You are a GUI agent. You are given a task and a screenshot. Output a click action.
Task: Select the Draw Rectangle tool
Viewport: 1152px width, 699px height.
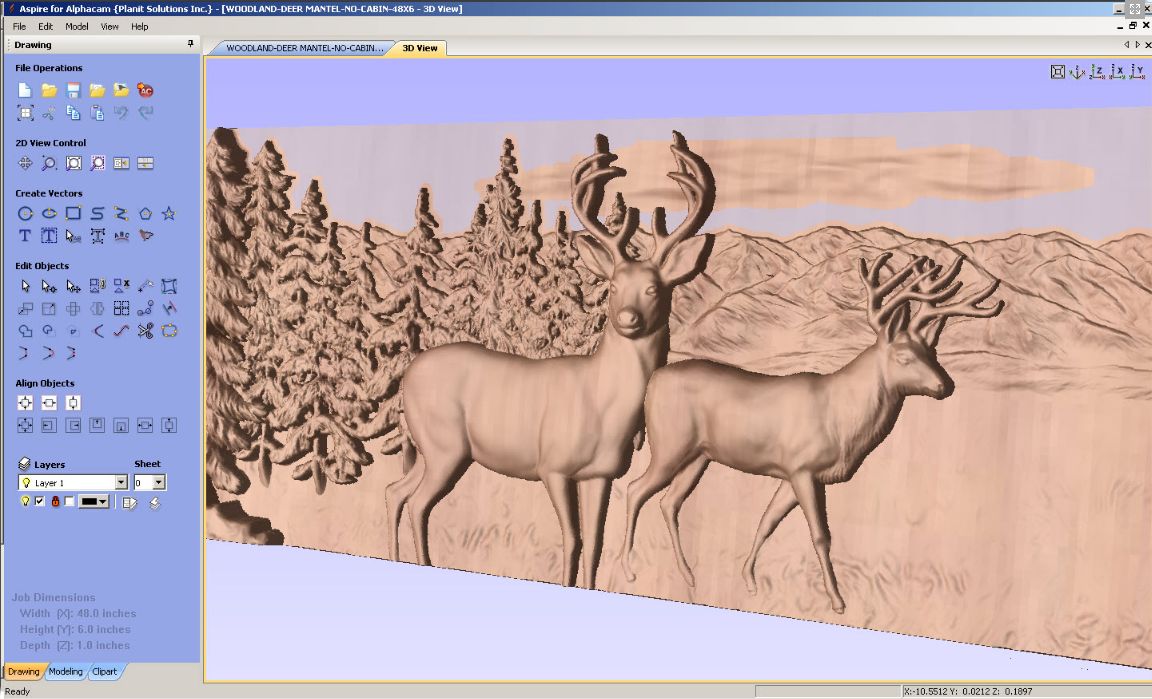coord(73,214)
